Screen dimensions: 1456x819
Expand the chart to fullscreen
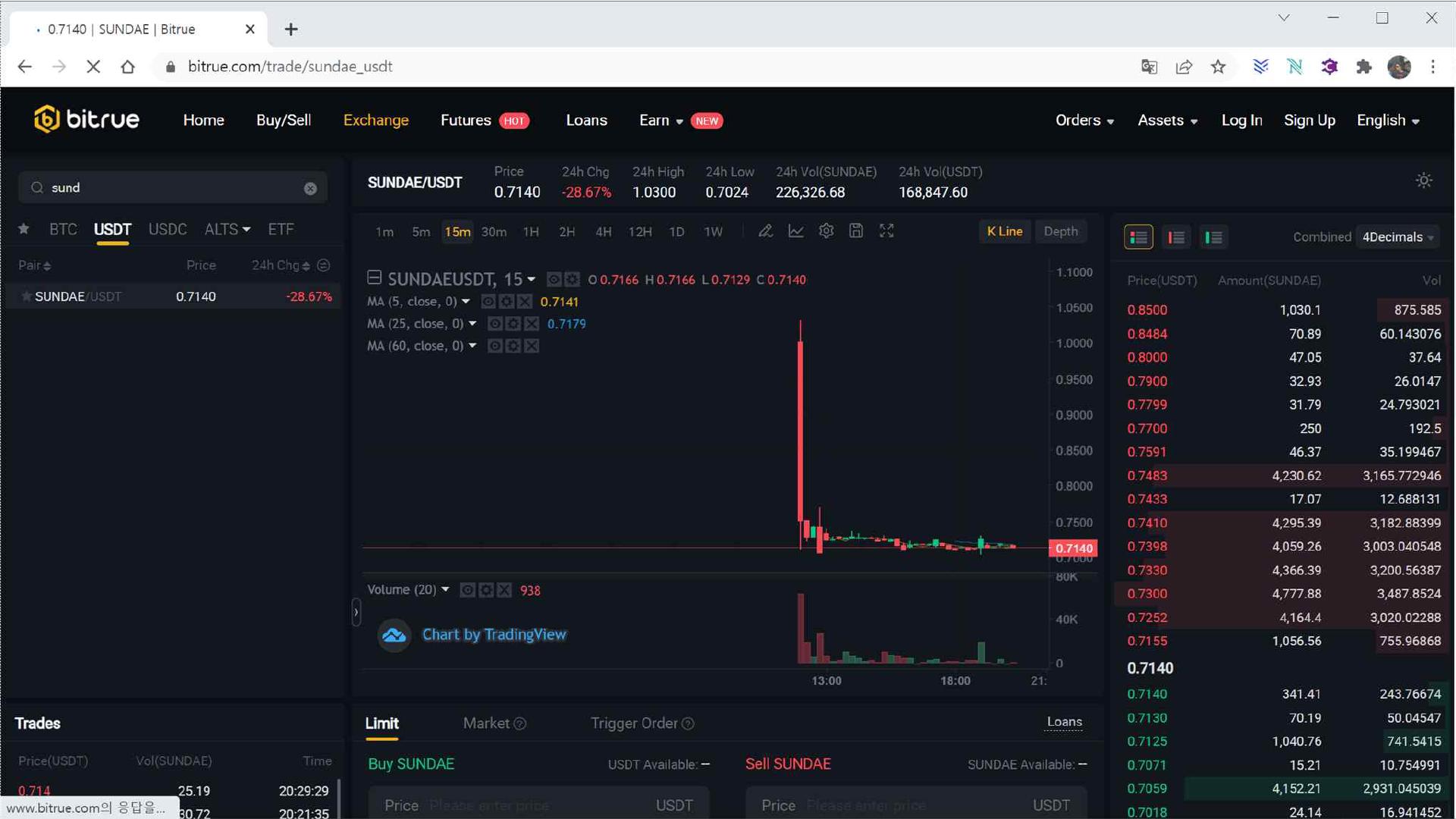(886, 231)
